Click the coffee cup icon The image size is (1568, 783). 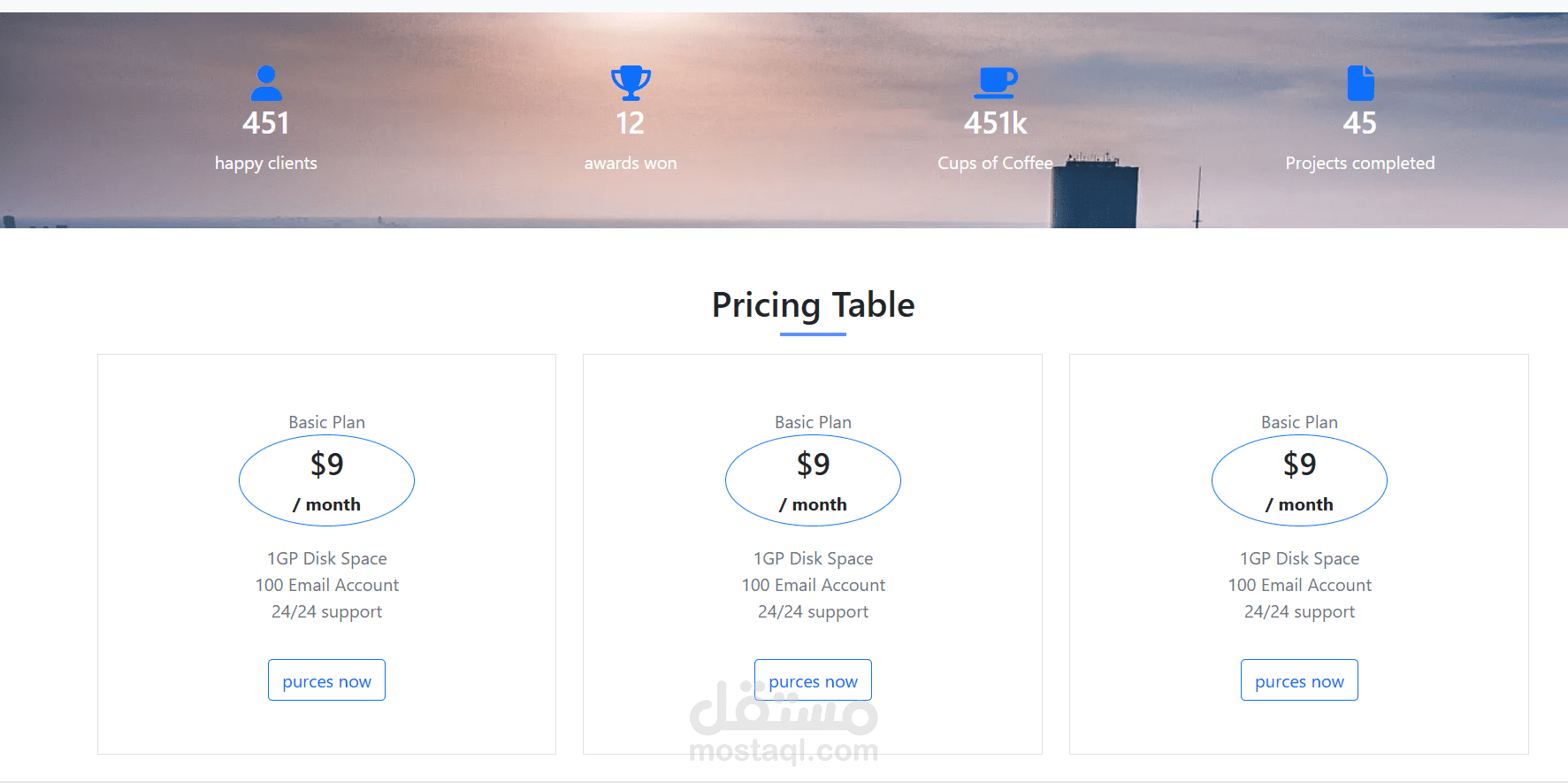coord(995,83)
